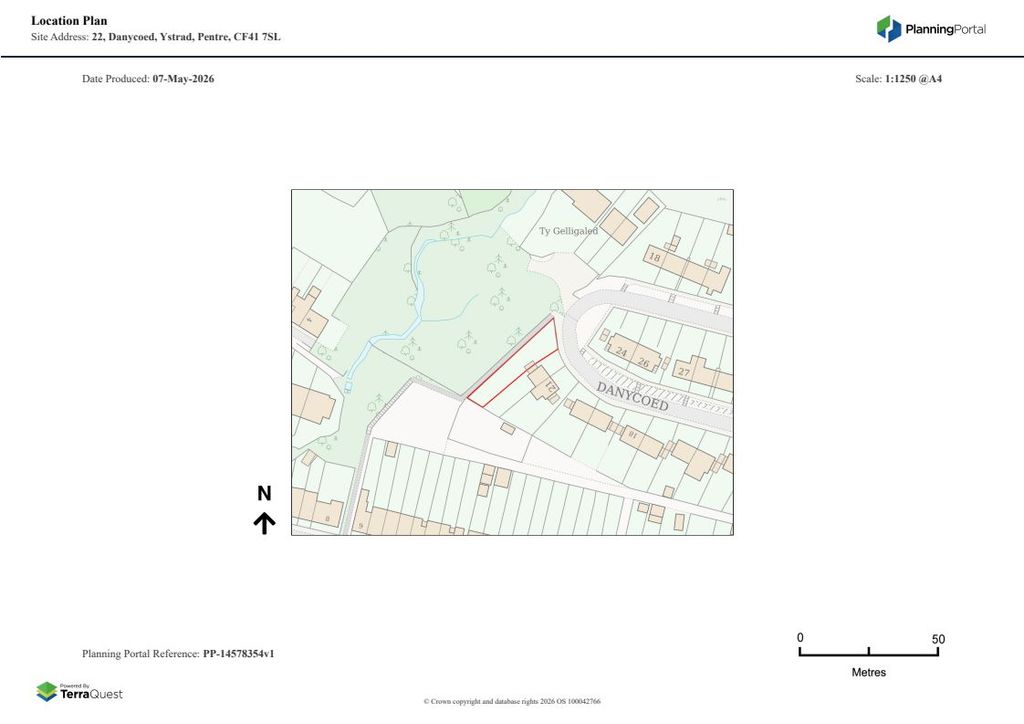
Task: Click building number 27 on map
Action: click(x=684, y=372)
